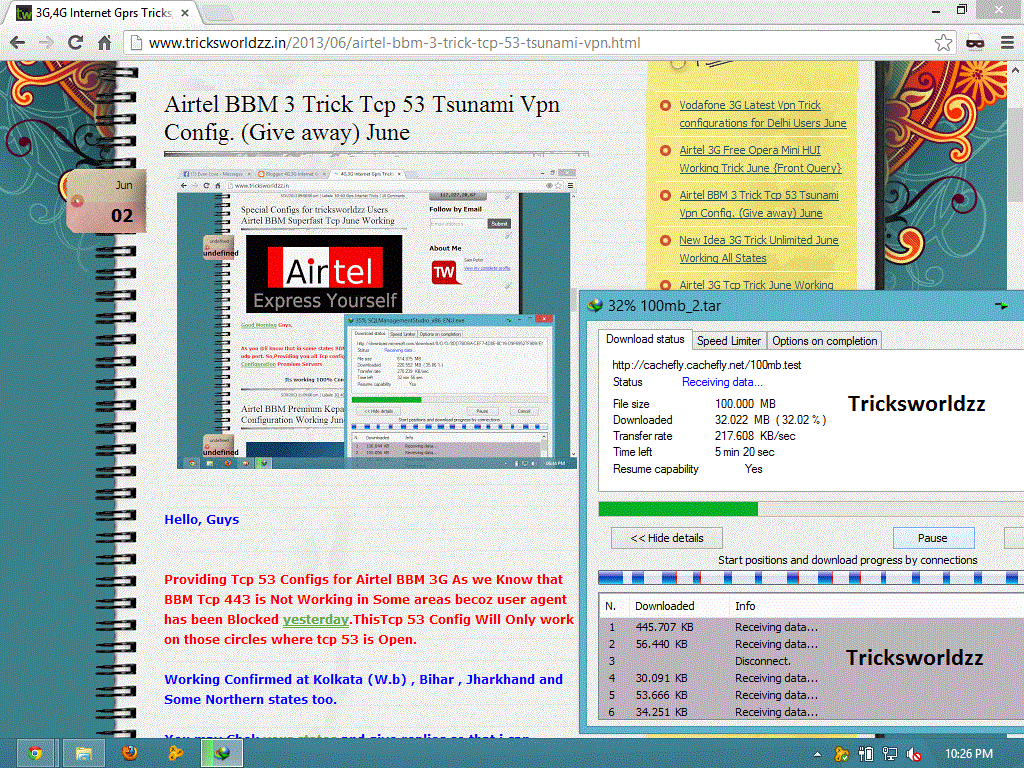Viewport: 1024px width, 768px height.
Task: Open the New Idea 3G Trick Unlimited June link
Action: click(x=759, y=249)
